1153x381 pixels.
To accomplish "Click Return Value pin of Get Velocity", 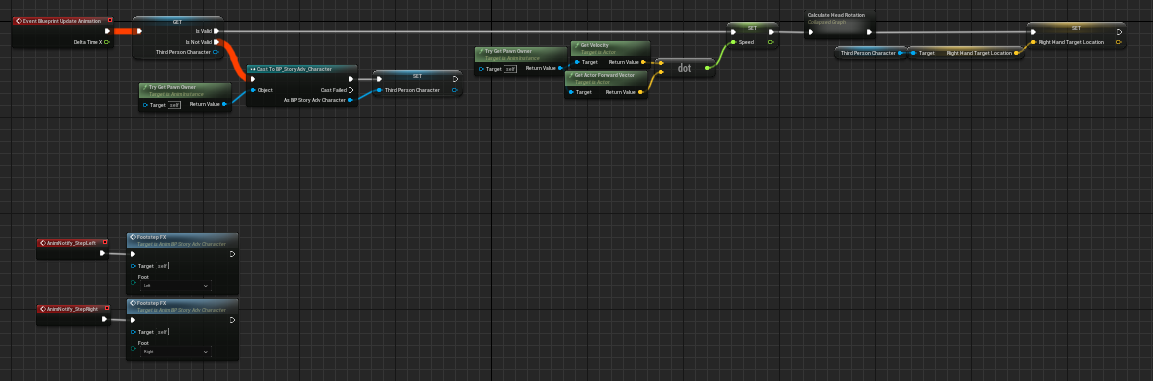I will pos(643,62).
